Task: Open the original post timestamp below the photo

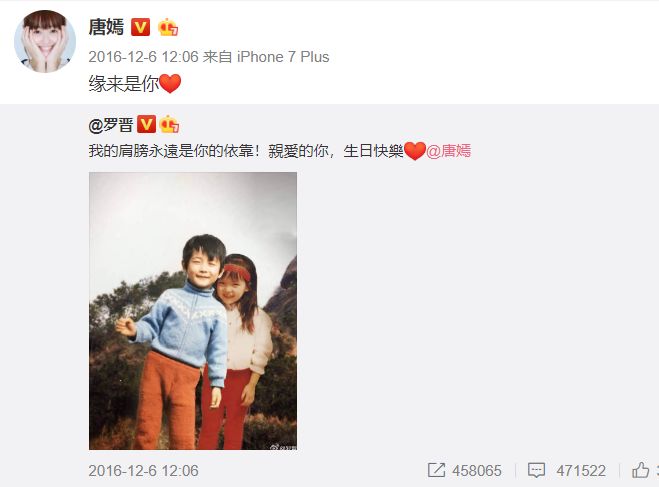Action: pyautogui.click(x=143, y=471)
